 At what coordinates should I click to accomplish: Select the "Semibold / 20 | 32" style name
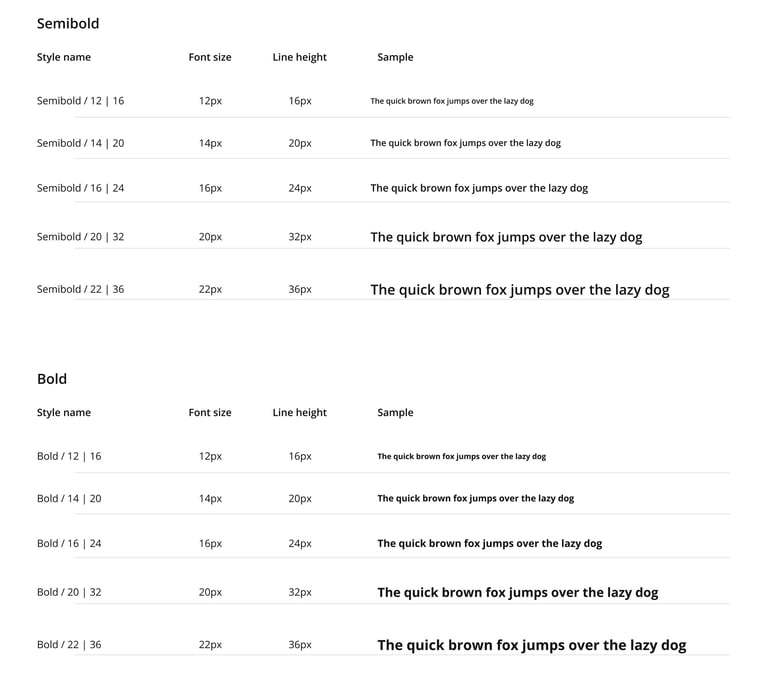click(x=80, y=237)
